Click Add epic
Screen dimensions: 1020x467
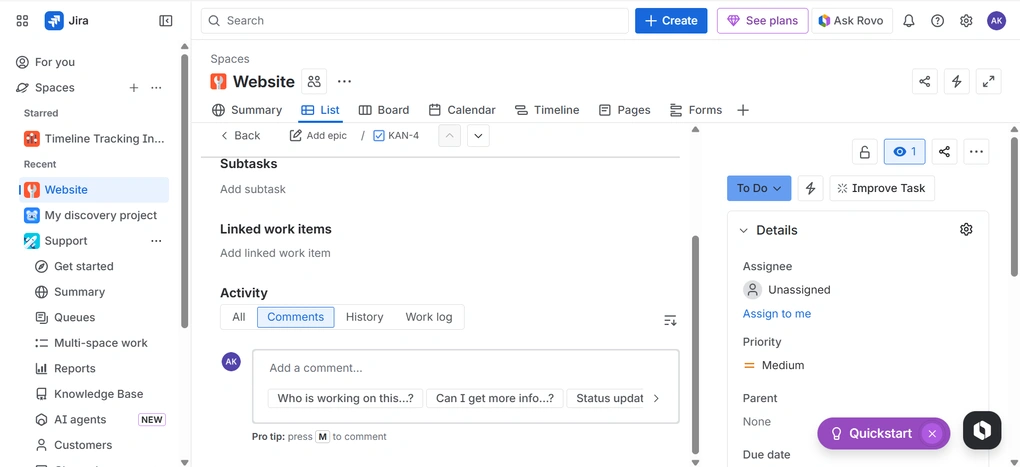coord(318,135)
